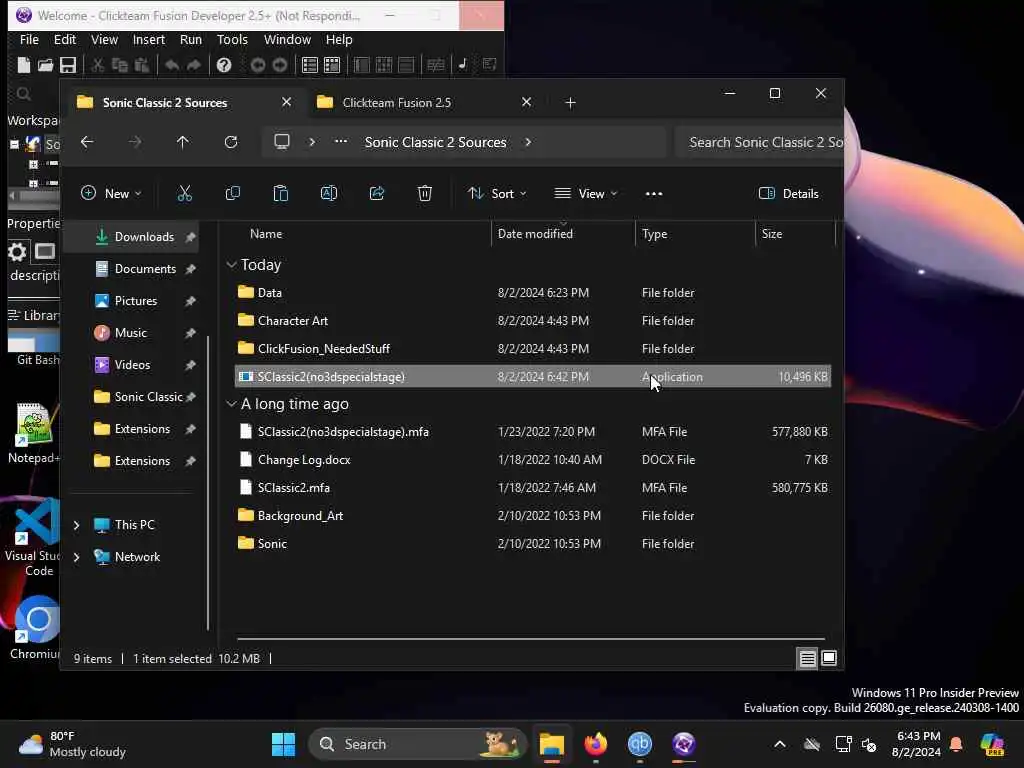
Task: Click the Share icon in File Explorer toolbar
Action: (377, 193)
